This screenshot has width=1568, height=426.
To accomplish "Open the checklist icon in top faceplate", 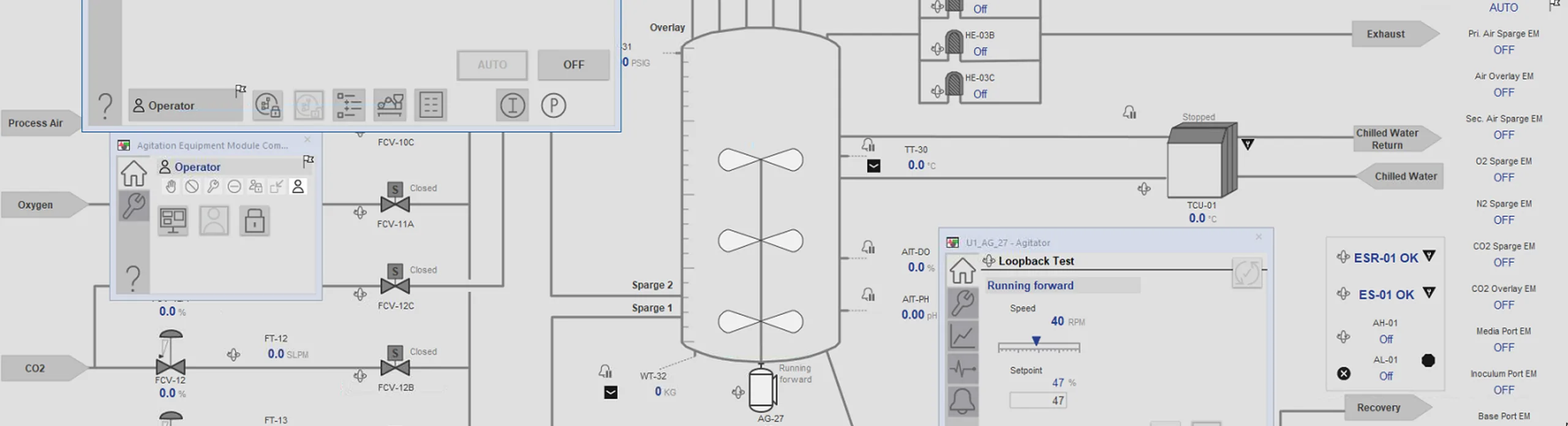I will click(x=349, y=105).
